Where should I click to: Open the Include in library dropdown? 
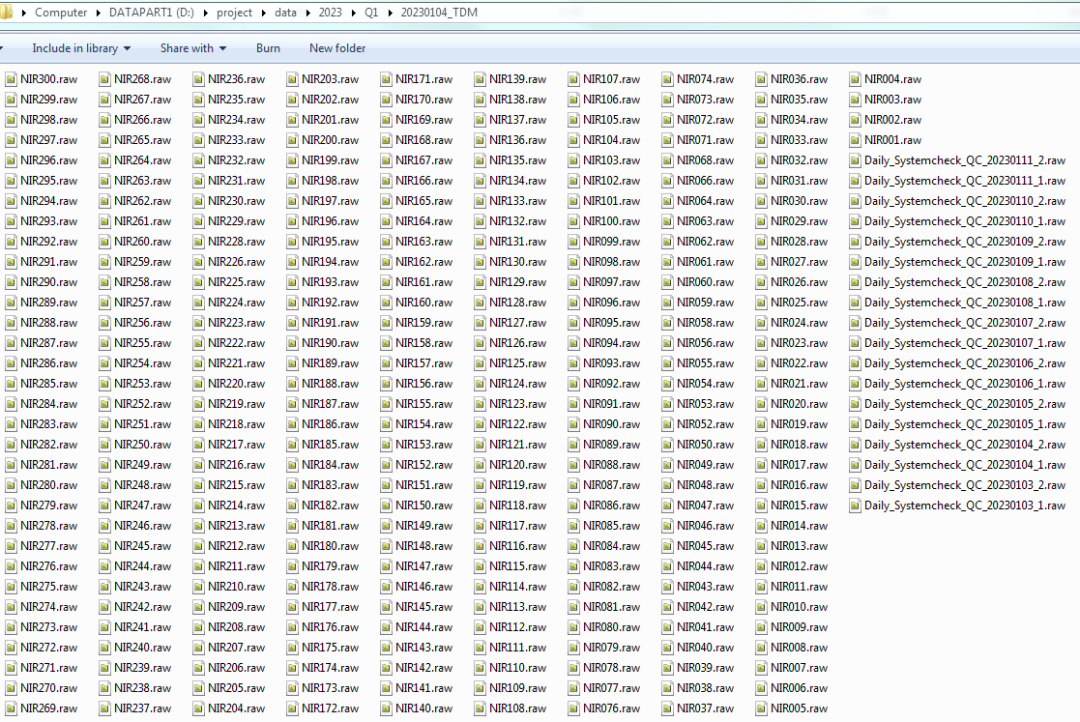point(81,48)
